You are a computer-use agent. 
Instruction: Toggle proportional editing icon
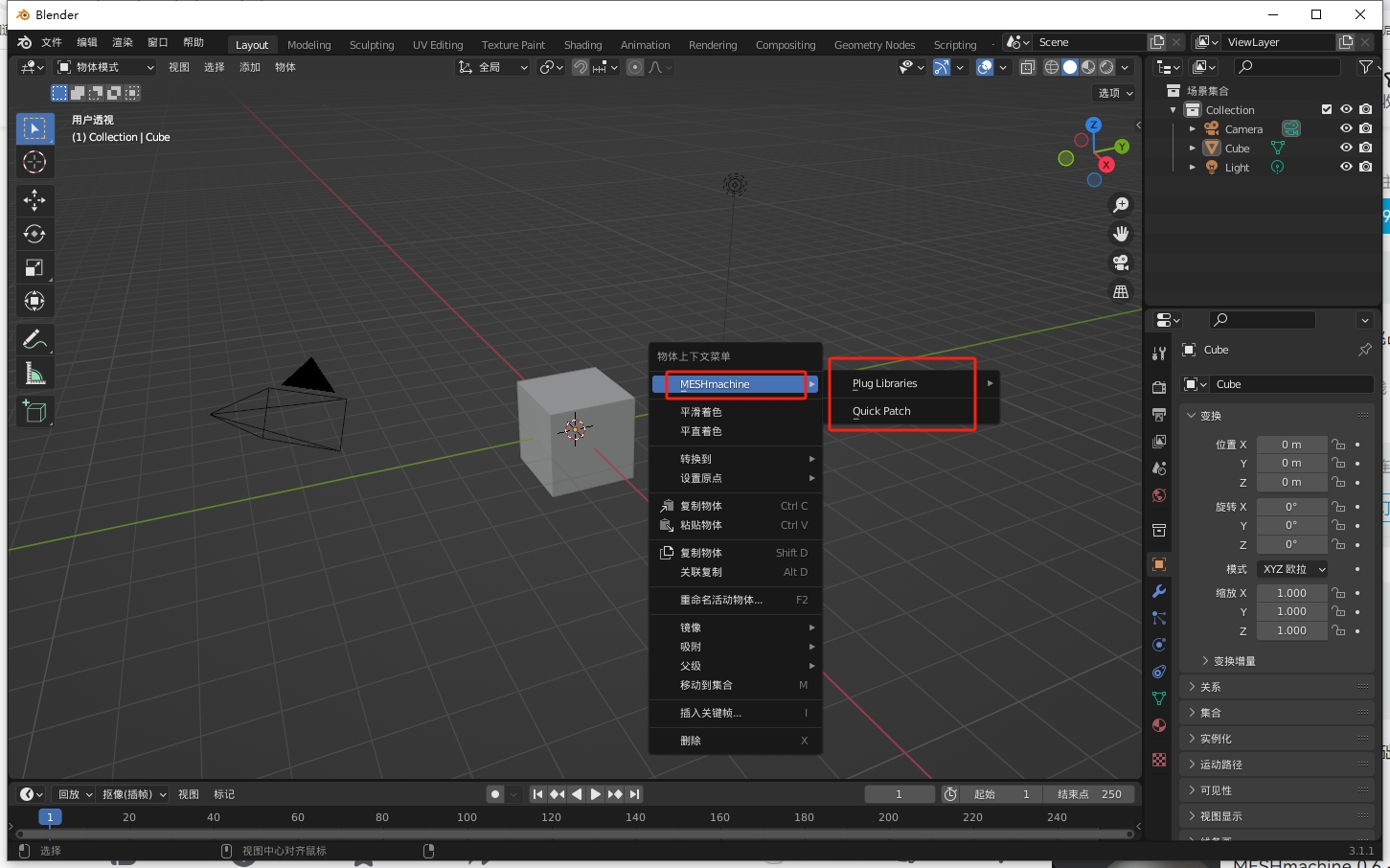tap(635, 67)
